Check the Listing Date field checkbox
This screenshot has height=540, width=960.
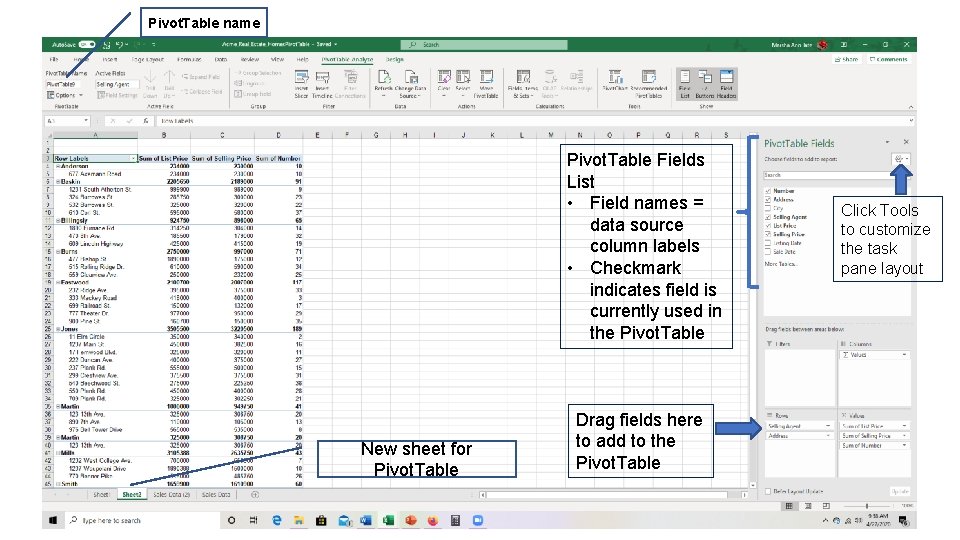pos(768,243)
